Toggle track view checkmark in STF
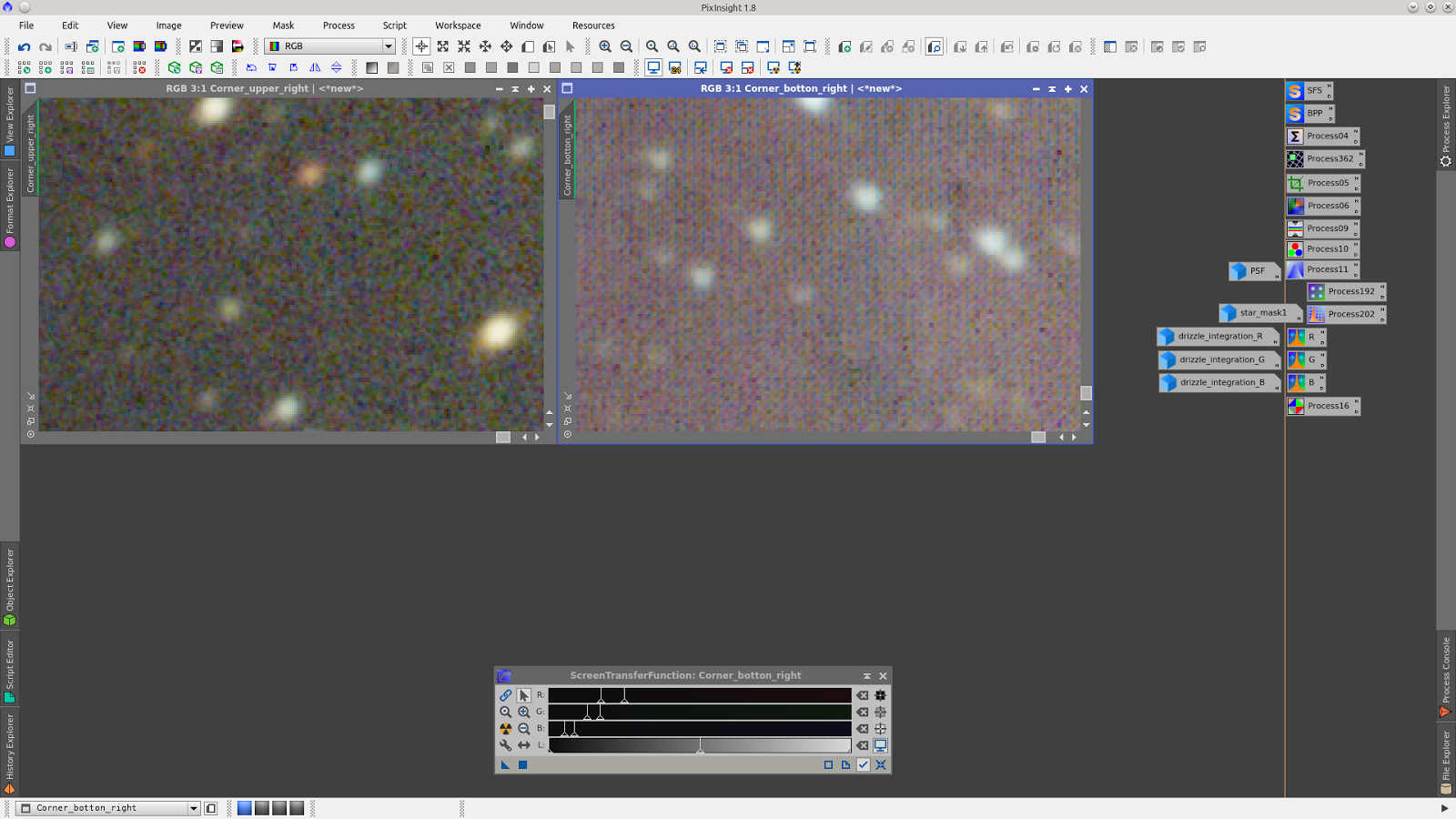This screenshot has height=819, width=1456. point(864,765)
